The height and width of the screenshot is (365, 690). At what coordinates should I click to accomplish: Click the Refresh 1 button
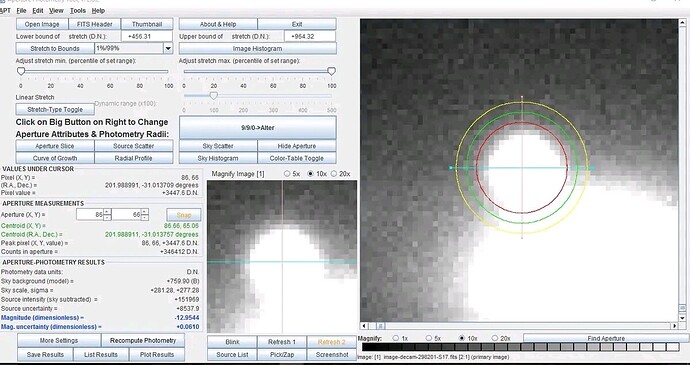pos(282,342)
